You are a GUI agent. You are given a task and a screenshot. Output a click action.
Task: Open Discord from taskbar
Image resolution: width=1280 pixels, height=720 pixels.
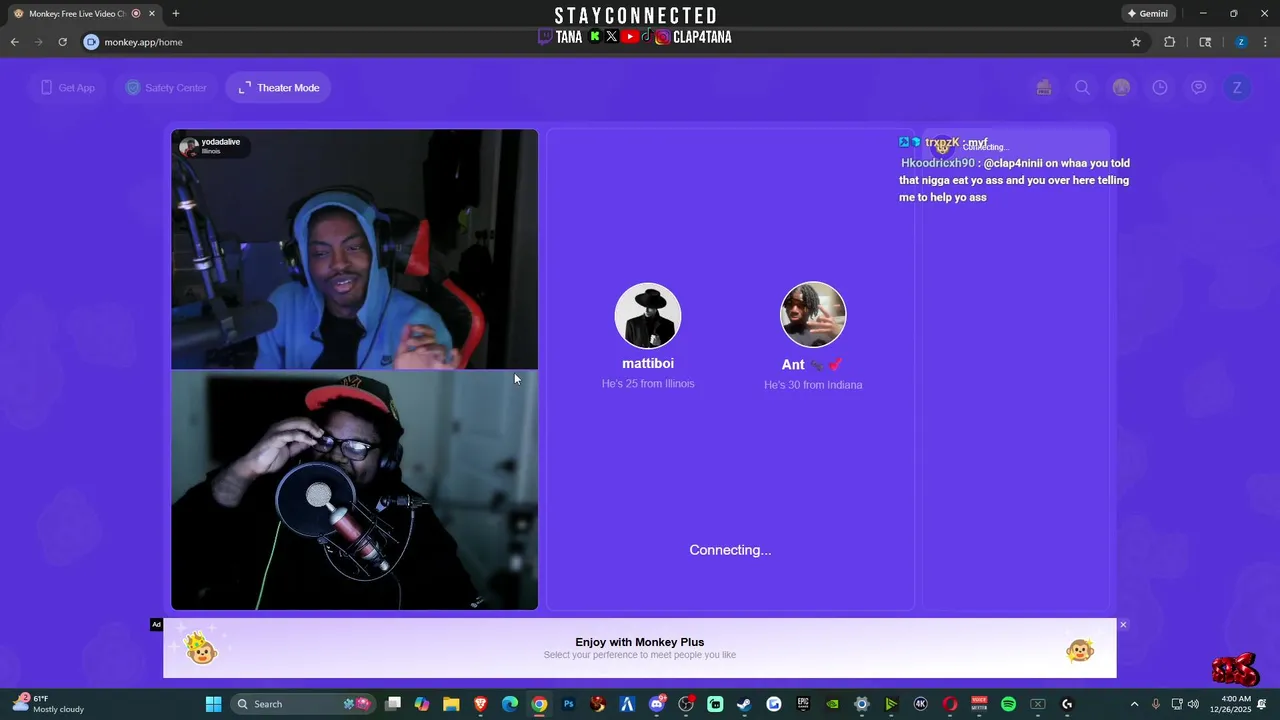coord(657,704)
